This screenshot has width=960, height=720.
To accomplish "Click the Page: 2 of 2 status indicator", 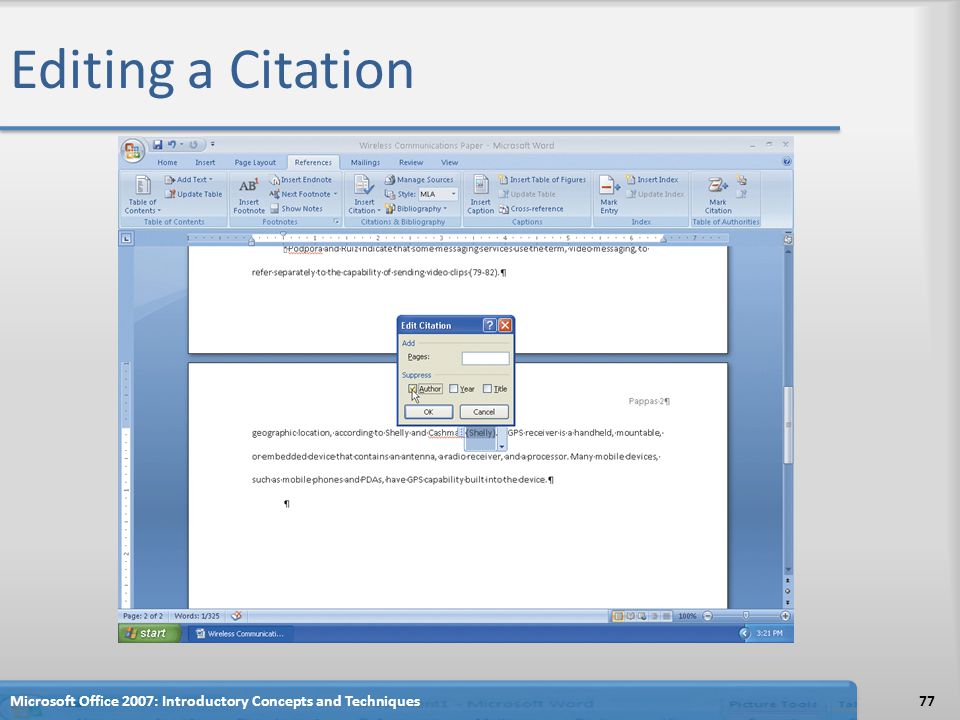I will coord(143,616).
